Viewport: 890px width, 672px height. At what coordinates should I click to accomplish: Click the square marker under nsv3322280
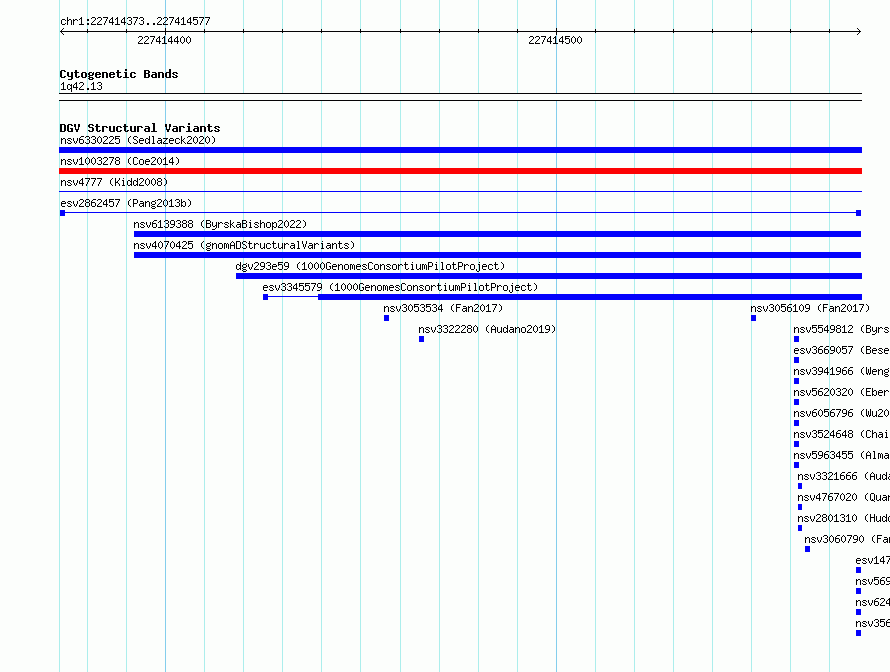point(421,339)
